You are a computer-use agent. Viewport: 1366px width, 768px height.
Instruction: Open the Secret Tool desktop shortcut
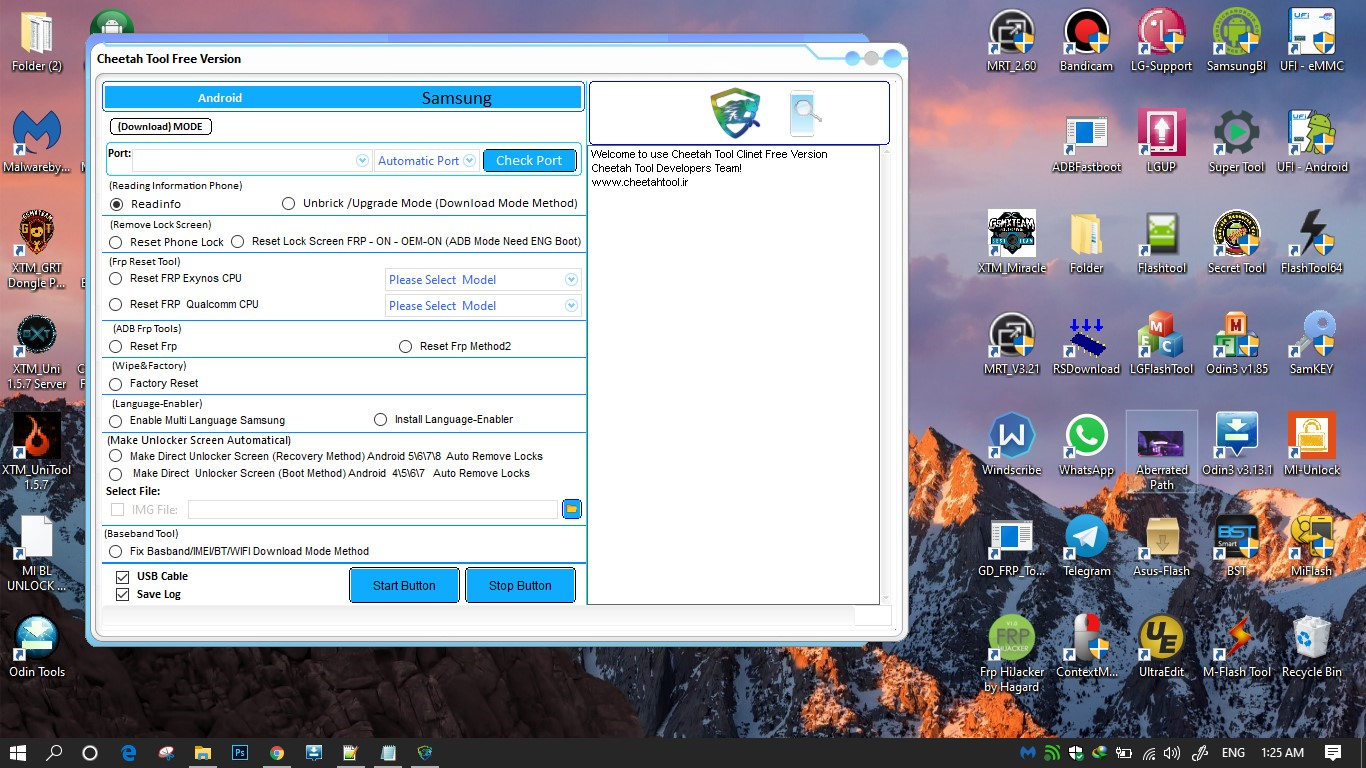pyautogui.click(x=1237, y=243)
